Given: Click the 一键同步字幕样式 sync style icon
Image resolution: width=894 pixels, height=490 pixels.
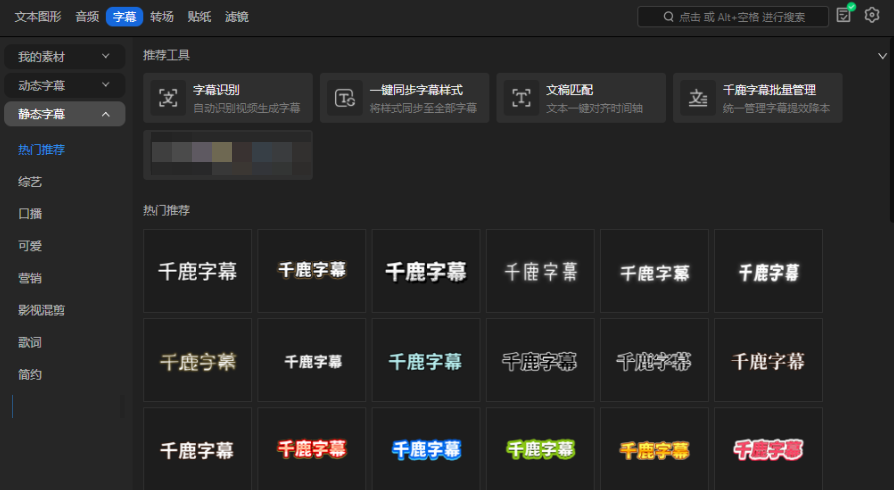Looking at the screenshot, I should click(345, 98).
